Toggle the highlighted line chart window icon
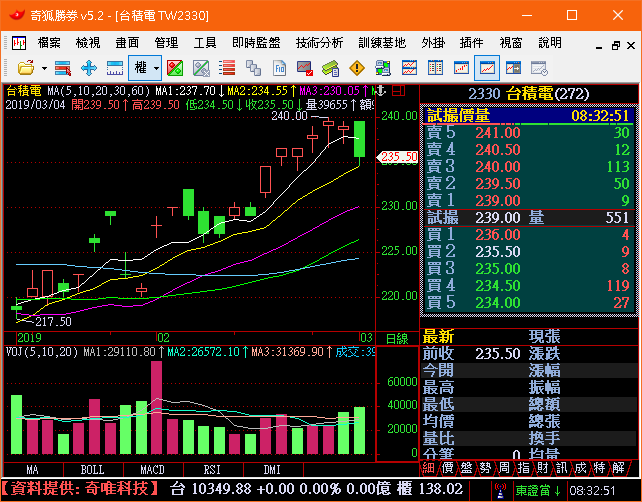This screenshot has width=642, height=502. coord(487,68)
